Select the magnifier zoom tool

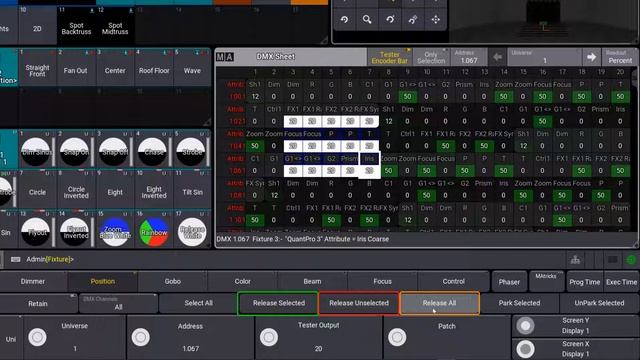pyautogui.click(x=367, y=19)
